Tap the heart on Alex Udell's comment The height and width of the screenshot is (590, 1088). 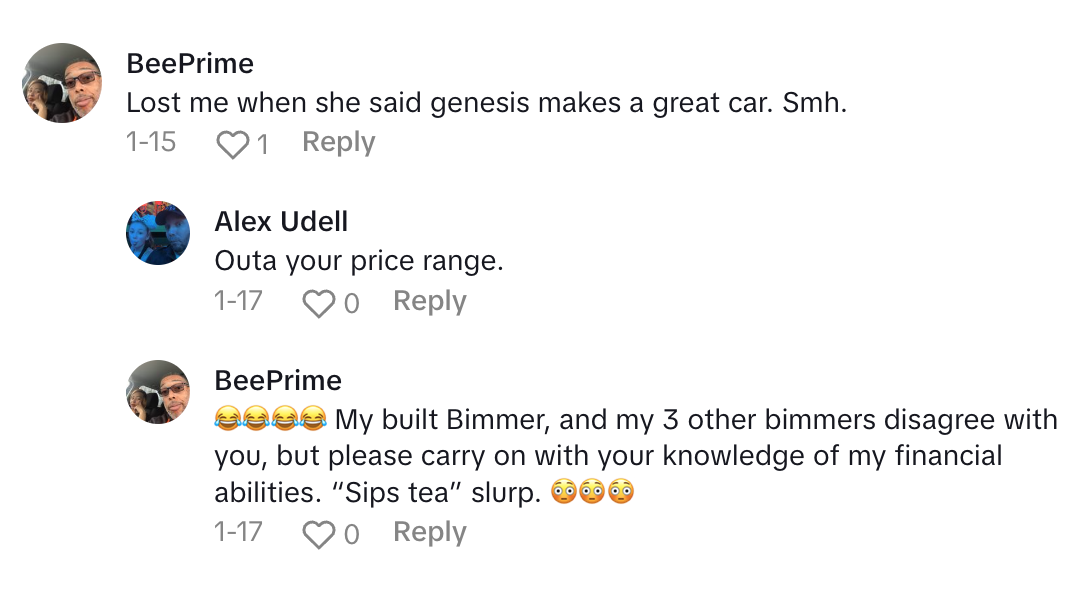click(319, 303)
